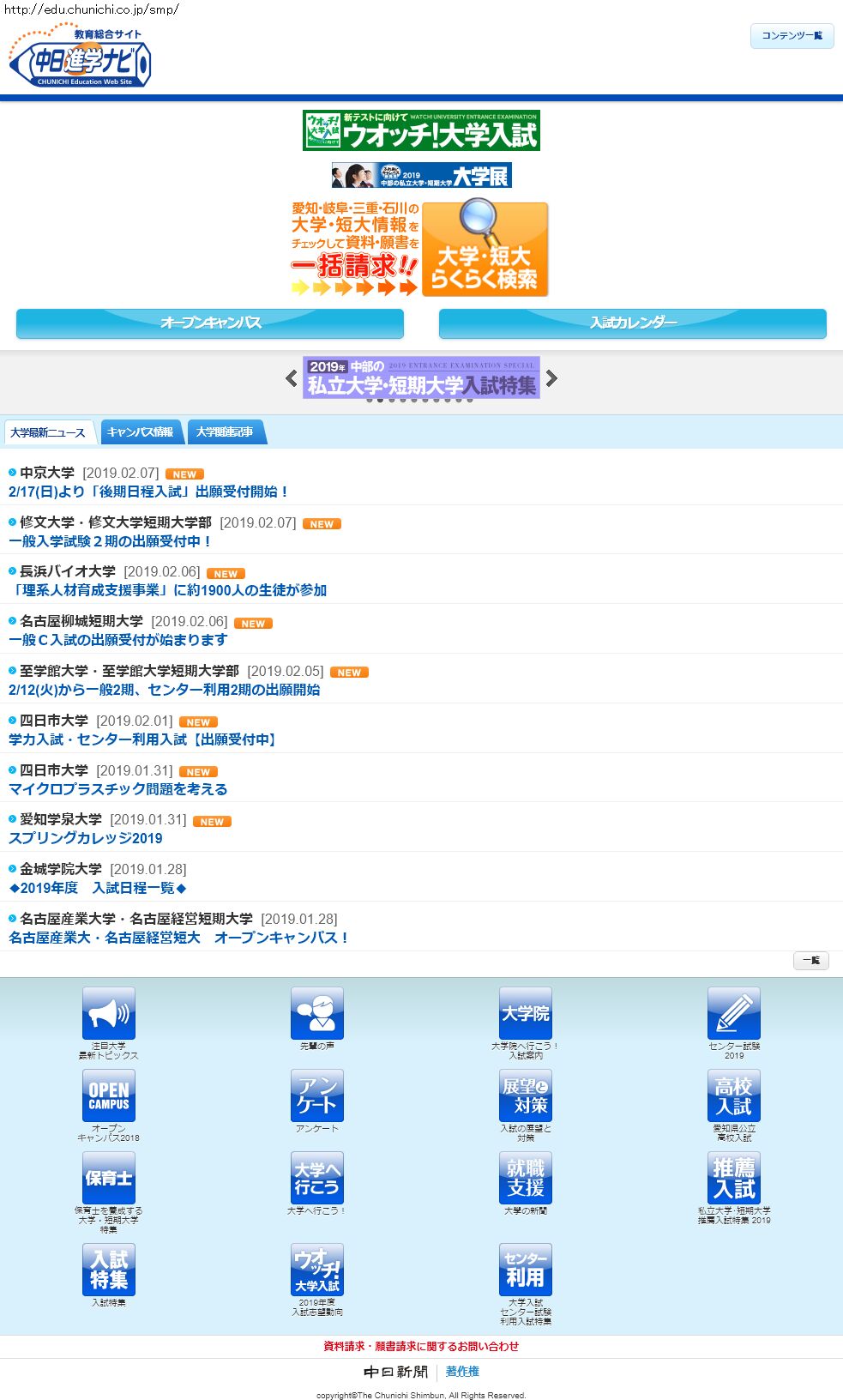
Task: Click the carousel pagination dots
Action: tap(420, 401)
